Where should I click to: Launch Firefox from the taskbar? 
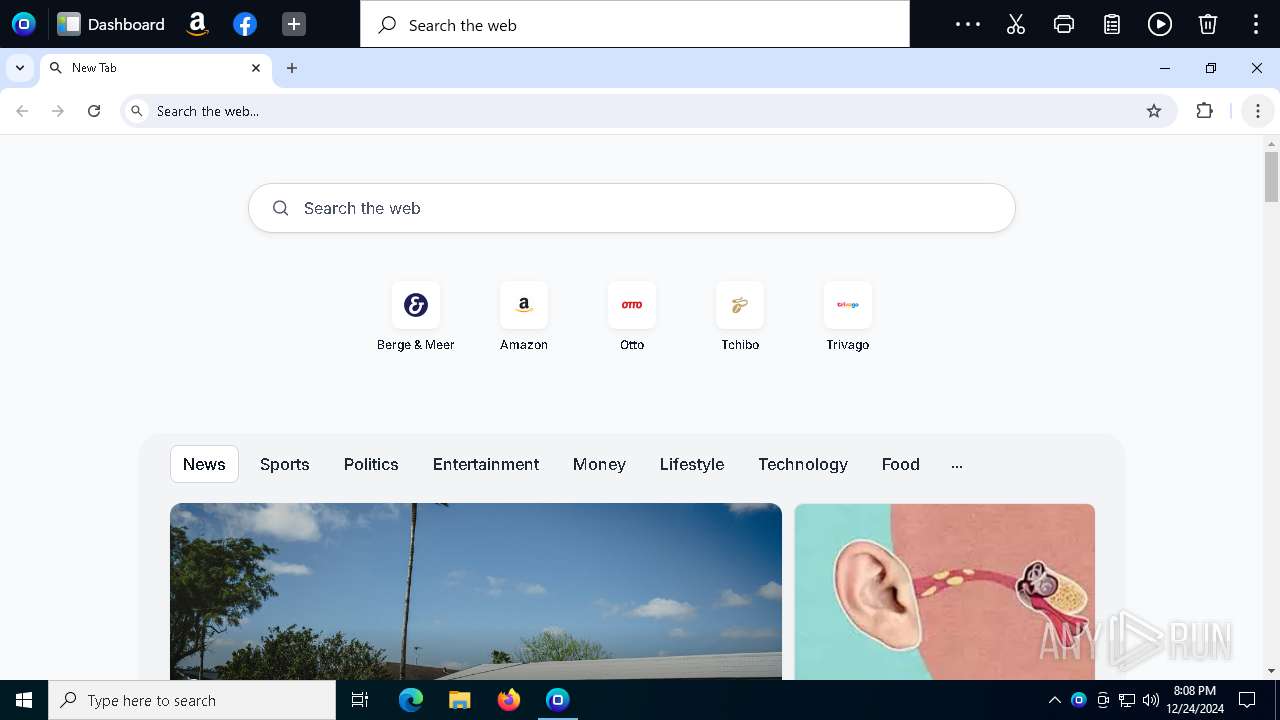[x=509, y=700]
